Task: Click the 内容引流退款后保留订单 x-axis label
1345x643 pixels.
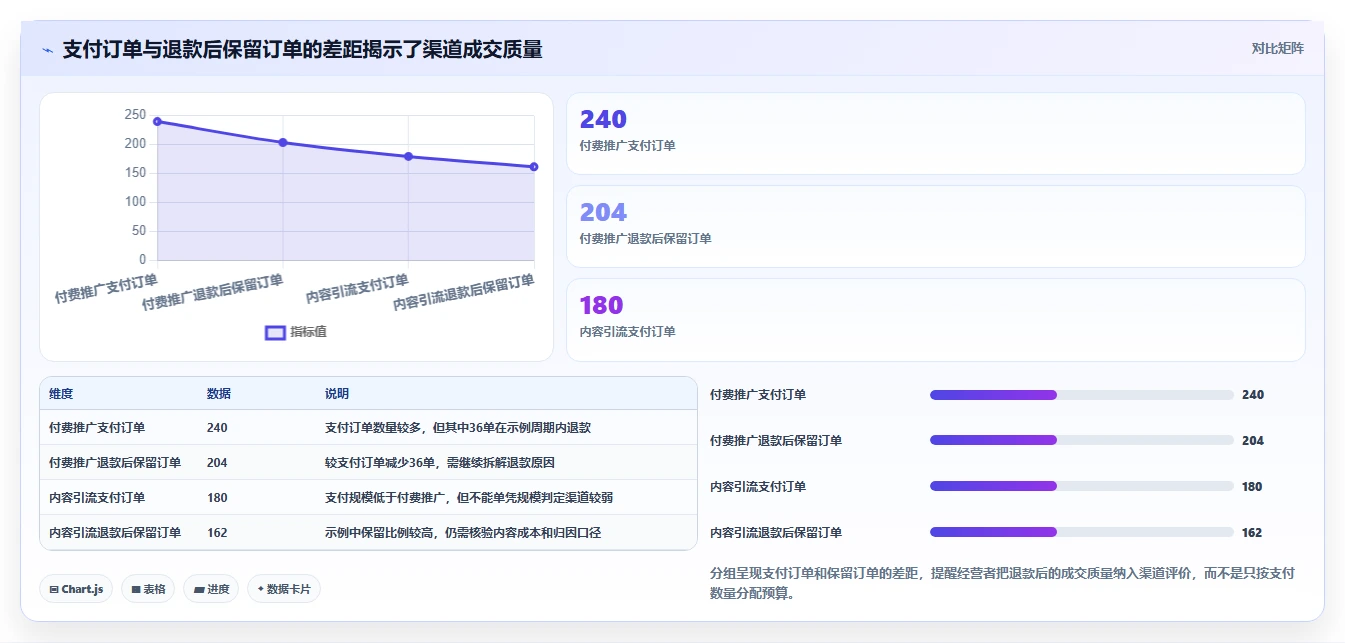Action: [463, 292]
